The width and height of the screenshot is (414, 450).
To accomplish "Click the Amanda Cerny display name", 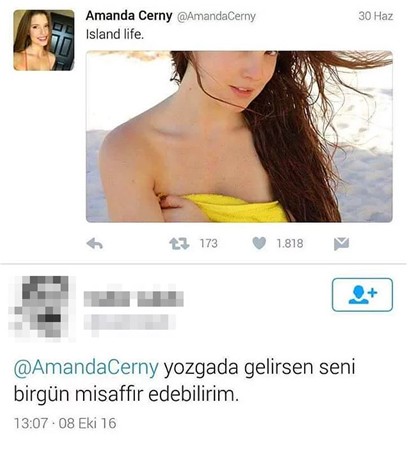I will point(129,16).
